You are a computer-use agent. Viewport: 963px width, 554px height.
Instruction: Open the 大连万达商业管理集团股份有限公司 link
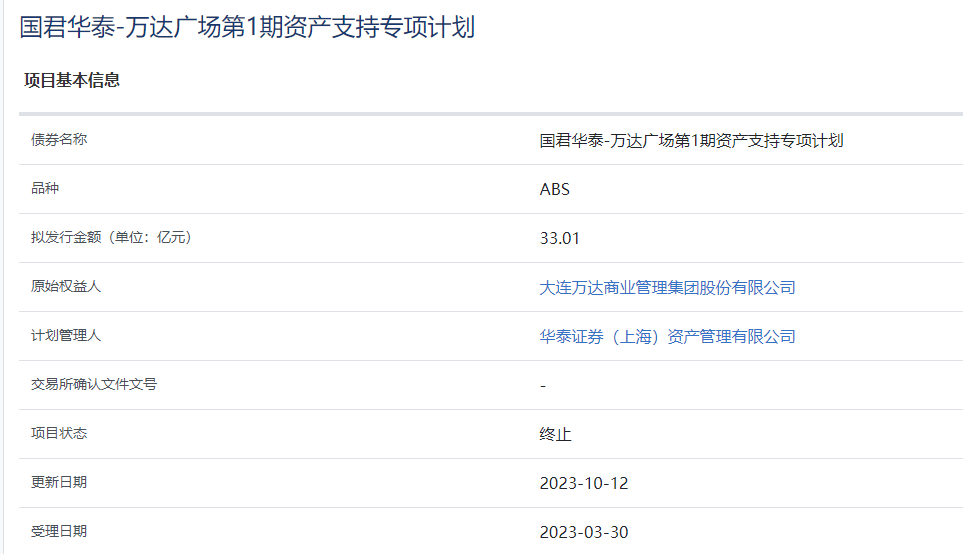click(x=667, y=288)
